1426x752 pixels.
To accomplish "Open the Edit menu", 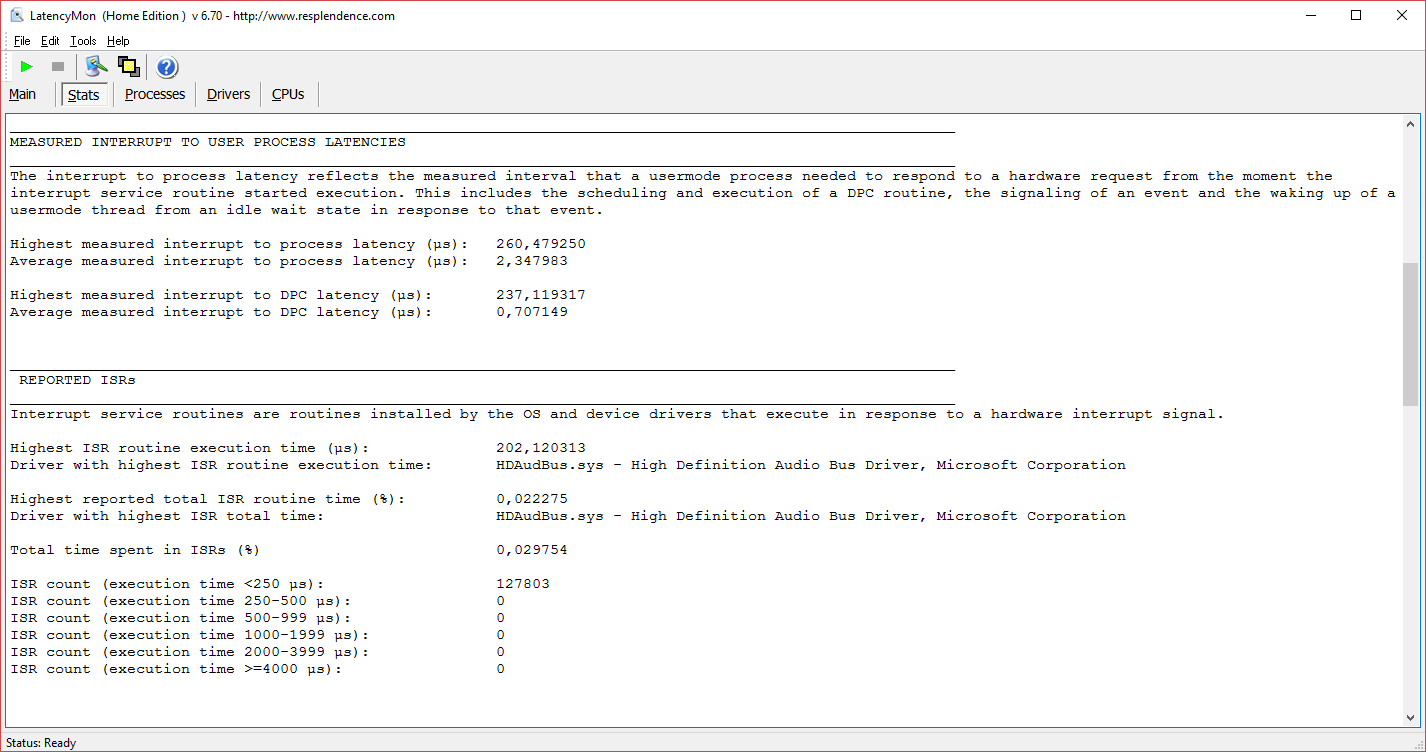I will coord(50,41).
